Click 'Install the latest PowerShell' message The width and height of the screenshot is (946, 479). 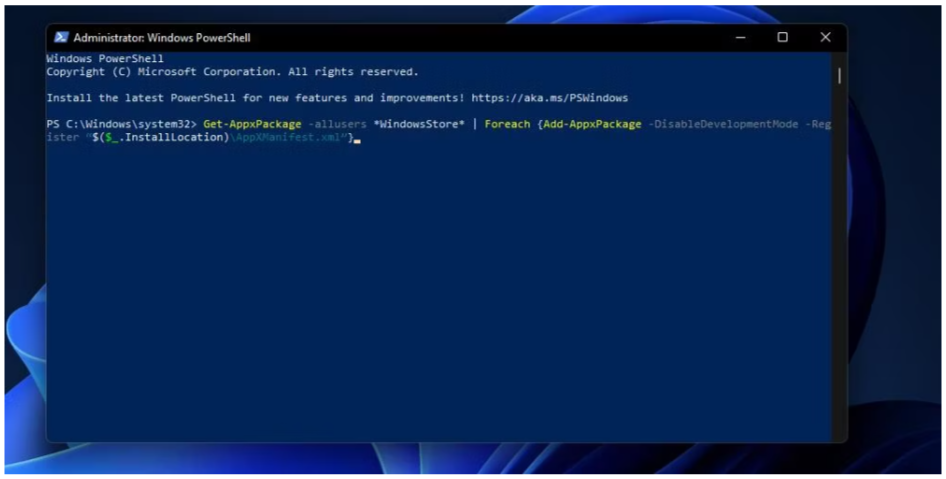337,98
